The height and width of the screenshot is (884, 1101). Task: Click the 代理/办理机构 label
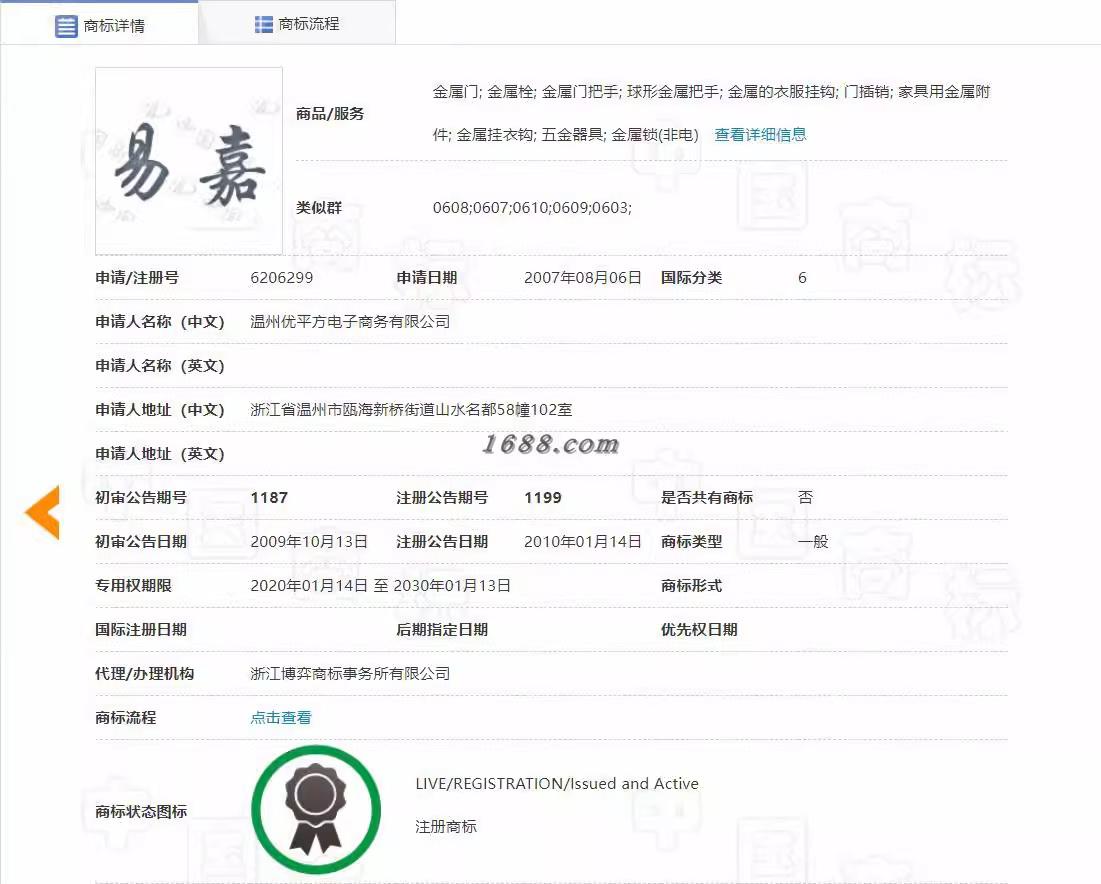pyautogui.click(x=145, y=673)
